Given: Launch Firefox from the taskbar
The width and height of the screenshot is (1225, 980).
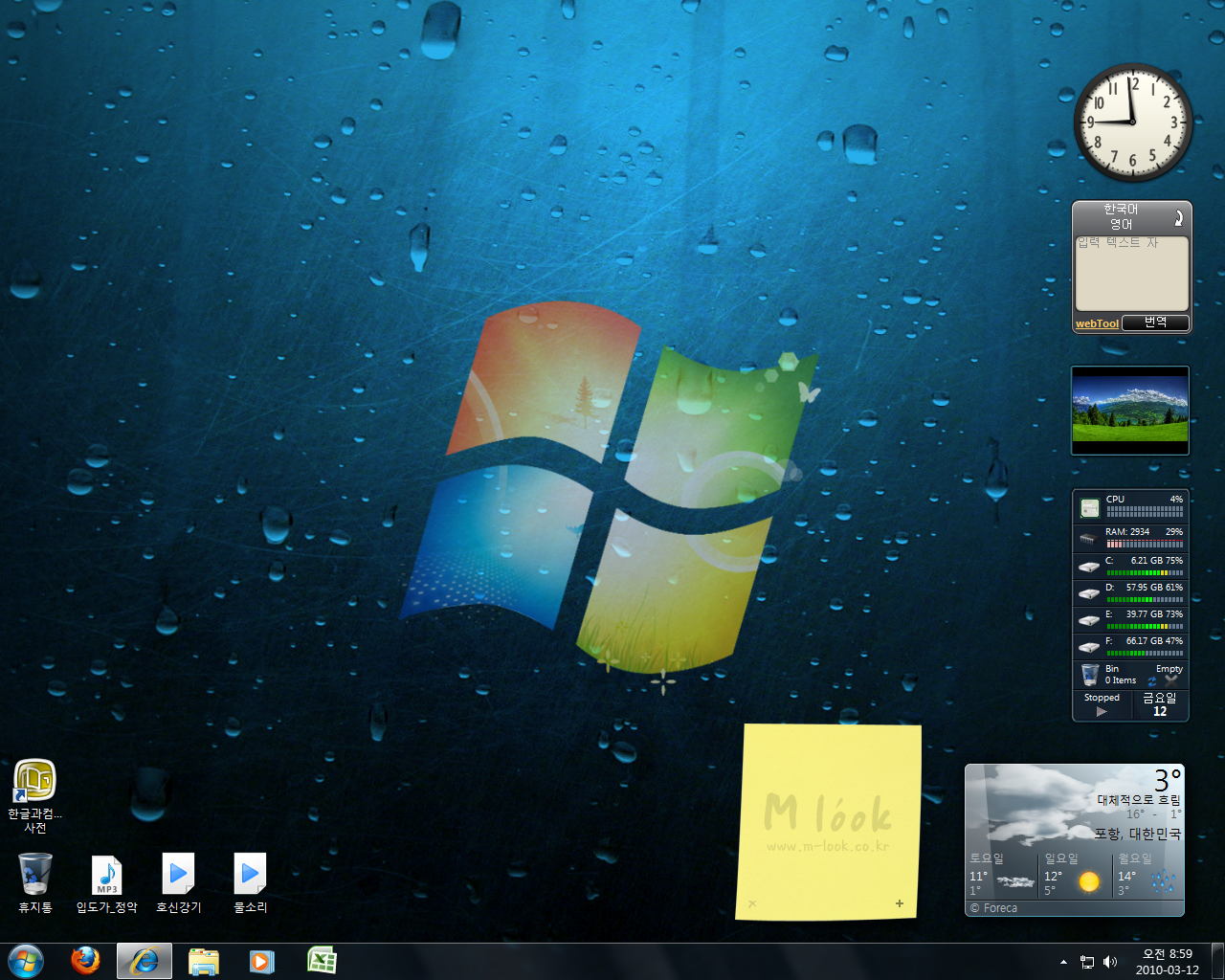Looking at the screenshot, I should tap(85, 960).
